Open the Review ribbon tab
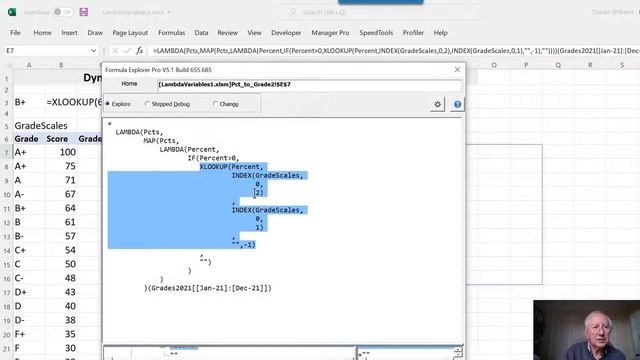Viewport: 640px width, 360px height. (x=228, y=33)
